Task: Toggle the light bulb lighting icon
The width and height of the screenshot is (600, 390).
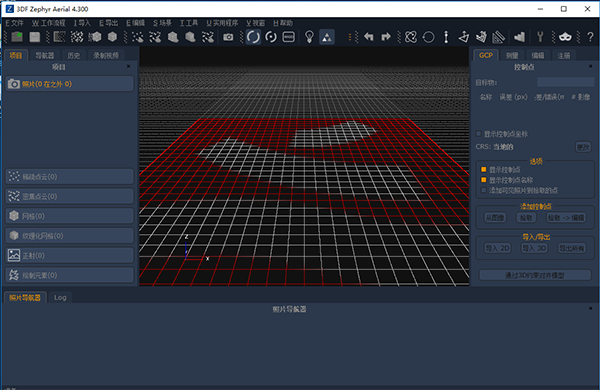Action: click(x=309, y=37)
